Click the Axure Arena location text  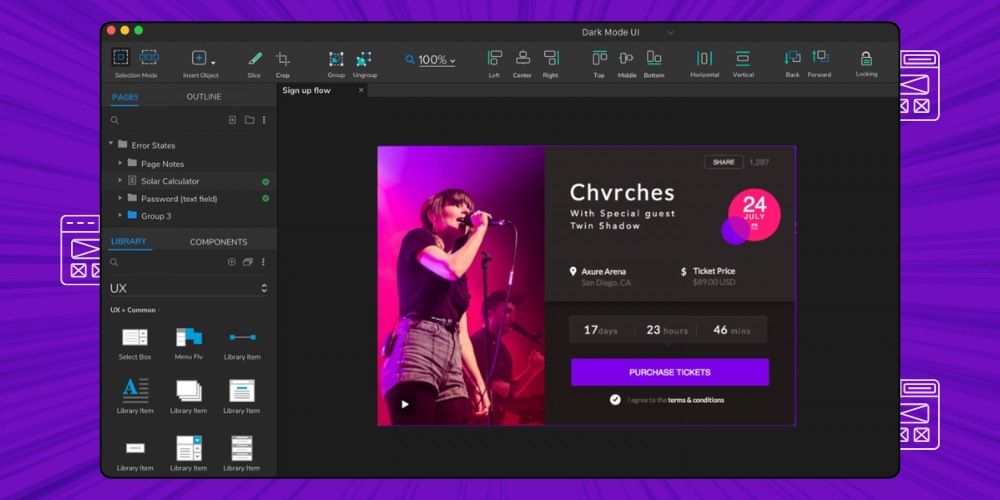click(x=603, y=272)
